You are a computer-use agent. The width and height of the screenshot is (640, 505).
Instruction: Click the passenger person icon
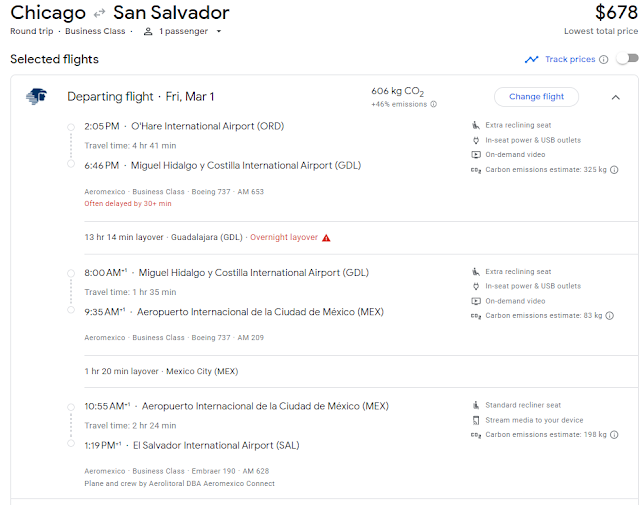(x=148, y=31)
